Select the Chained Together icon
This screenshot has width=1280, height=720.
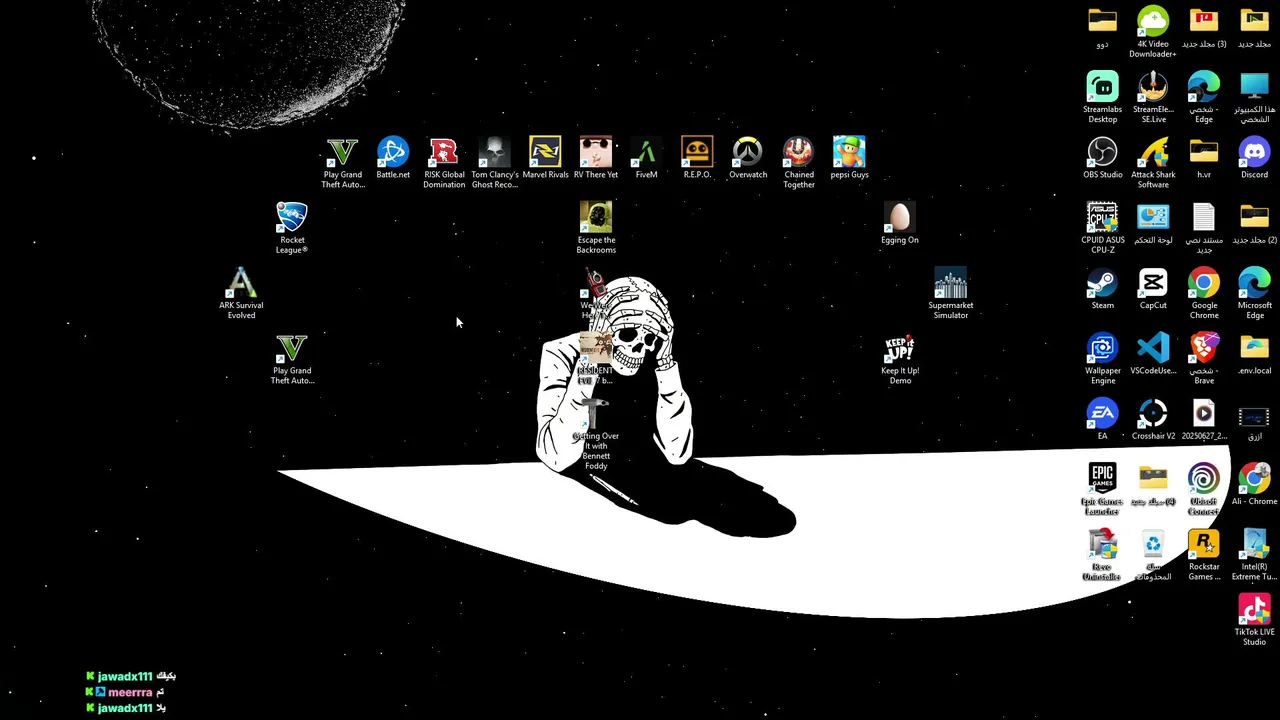tap(799, 162)
